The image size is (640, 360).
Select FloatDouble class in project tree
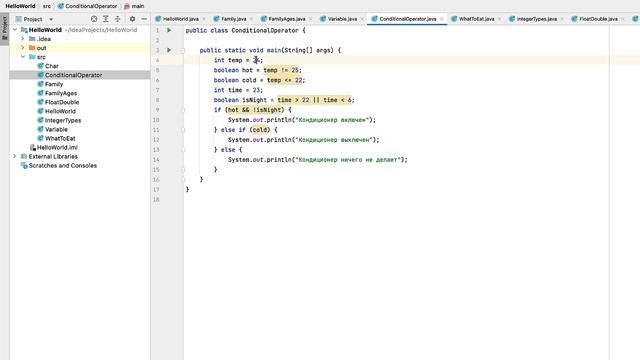[x=58, y=102]
